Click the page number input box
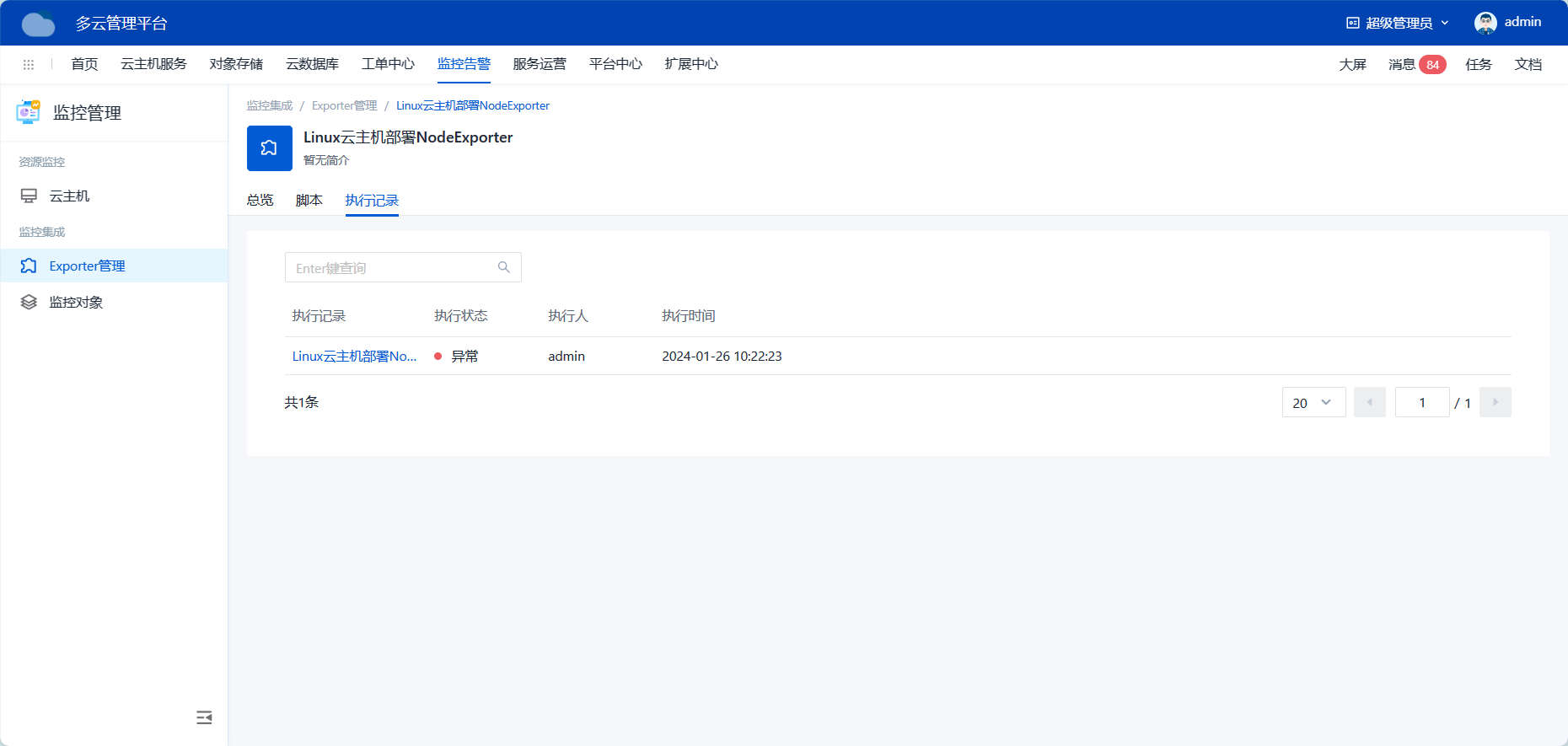 [1421, 403]
